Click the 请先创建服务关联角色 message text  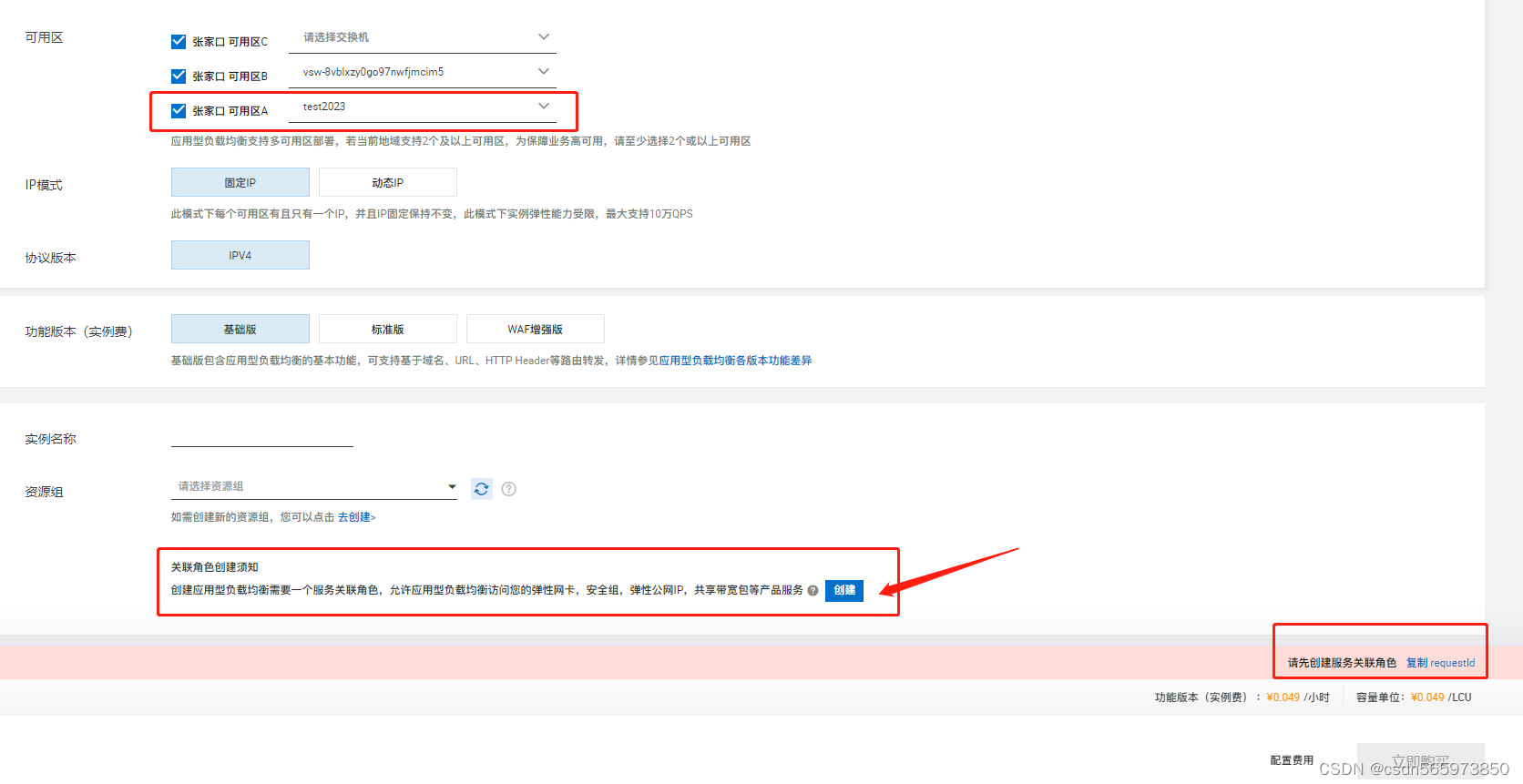tap(1342, 663)
